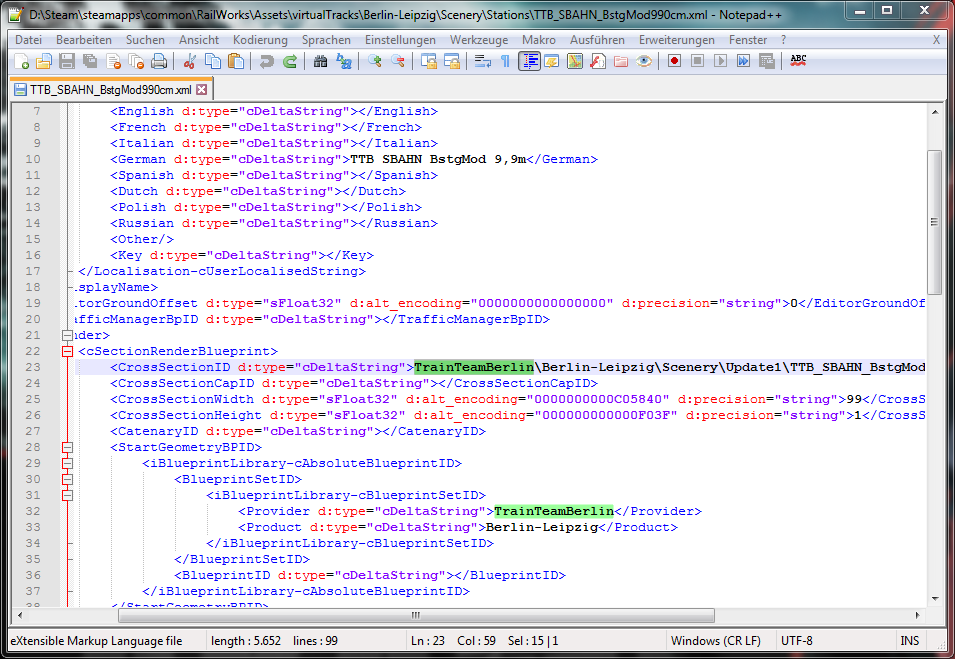Click the Print icon in toolbar
Image resolution: width=955 pixels, height=659 pixels.
click(x=158, y=62)
